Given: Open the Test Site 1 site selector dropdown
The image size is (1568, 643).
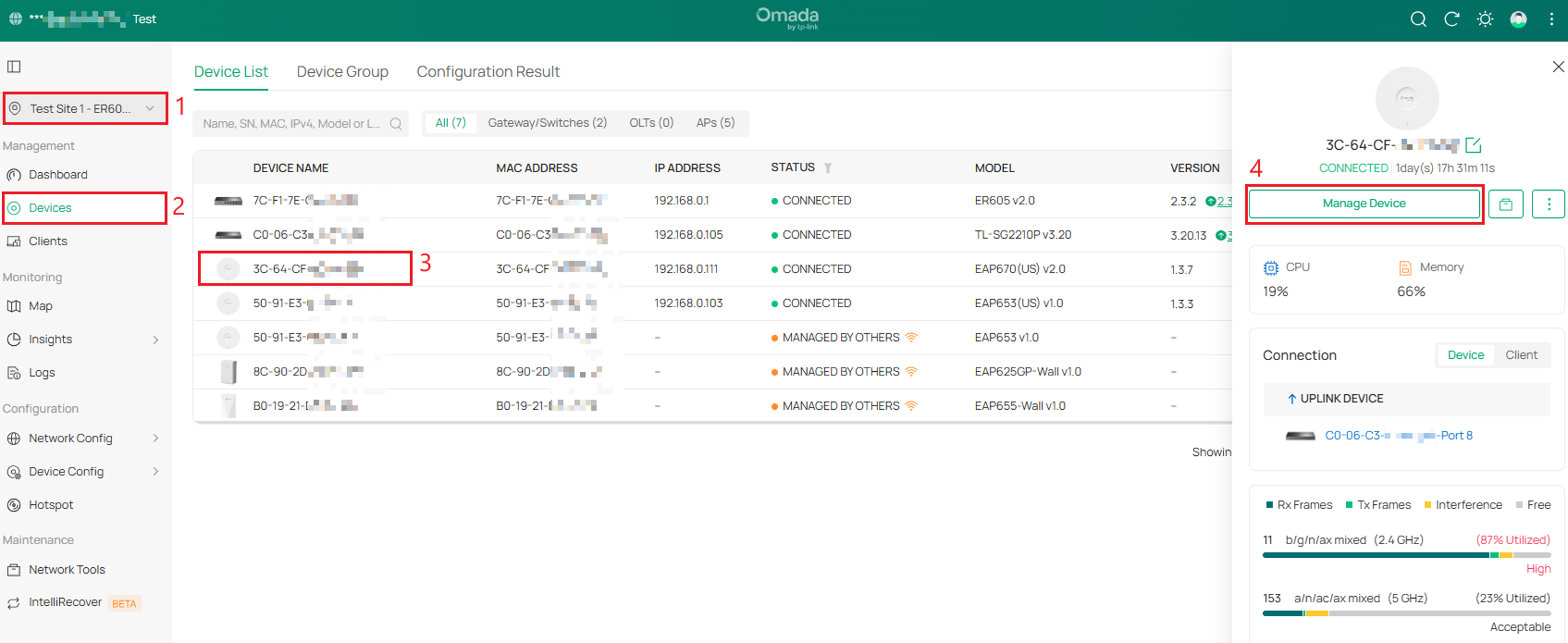Looking at the screenshot, I should pyautogui.click(x=85, y=108).
